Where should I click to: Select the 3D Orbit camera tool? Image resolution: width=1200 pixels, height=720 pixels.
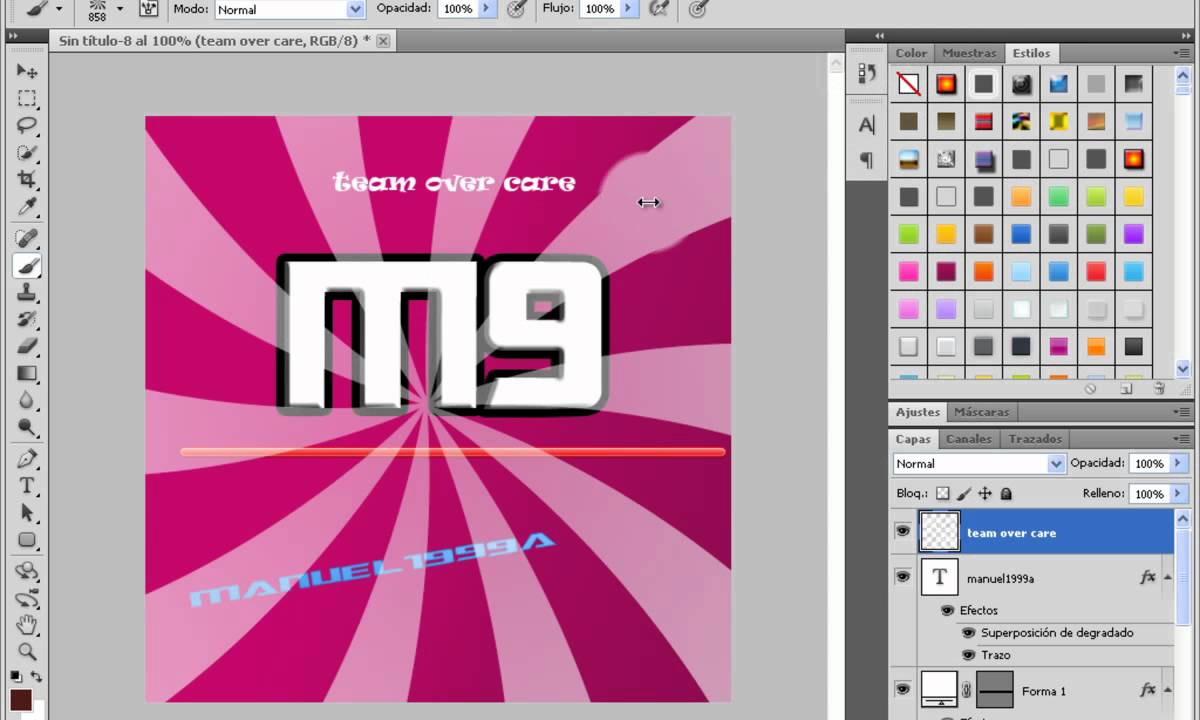click(27, 598)
